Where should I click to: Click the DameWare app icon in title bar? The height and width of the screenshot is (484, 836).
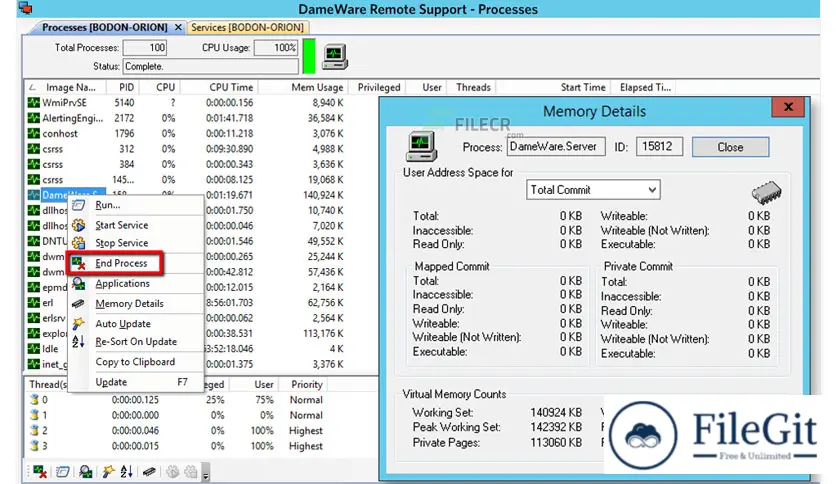point(25,9)
